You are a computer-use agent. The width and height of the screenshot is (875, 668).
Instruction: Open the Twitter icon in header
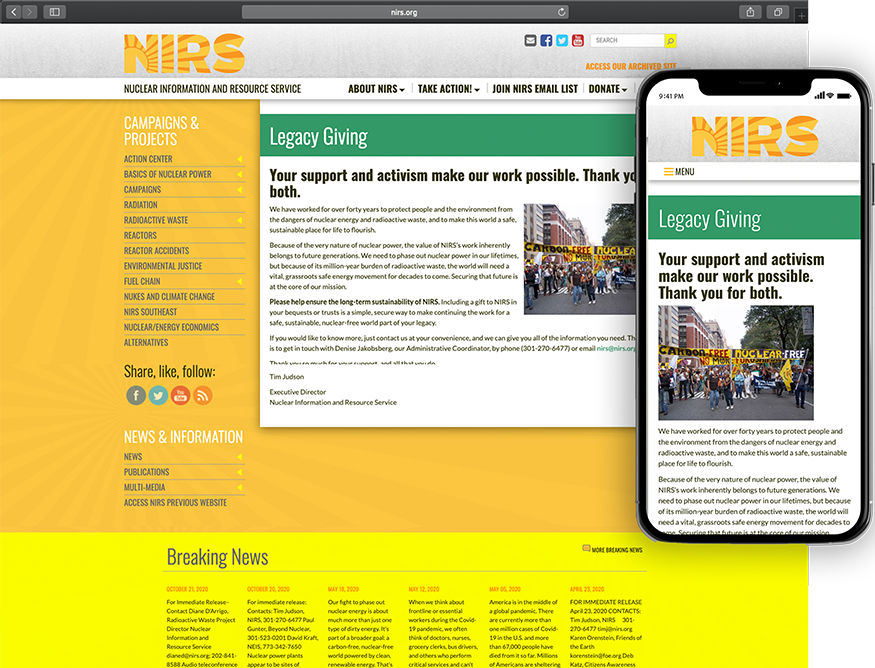click(562, 40)
